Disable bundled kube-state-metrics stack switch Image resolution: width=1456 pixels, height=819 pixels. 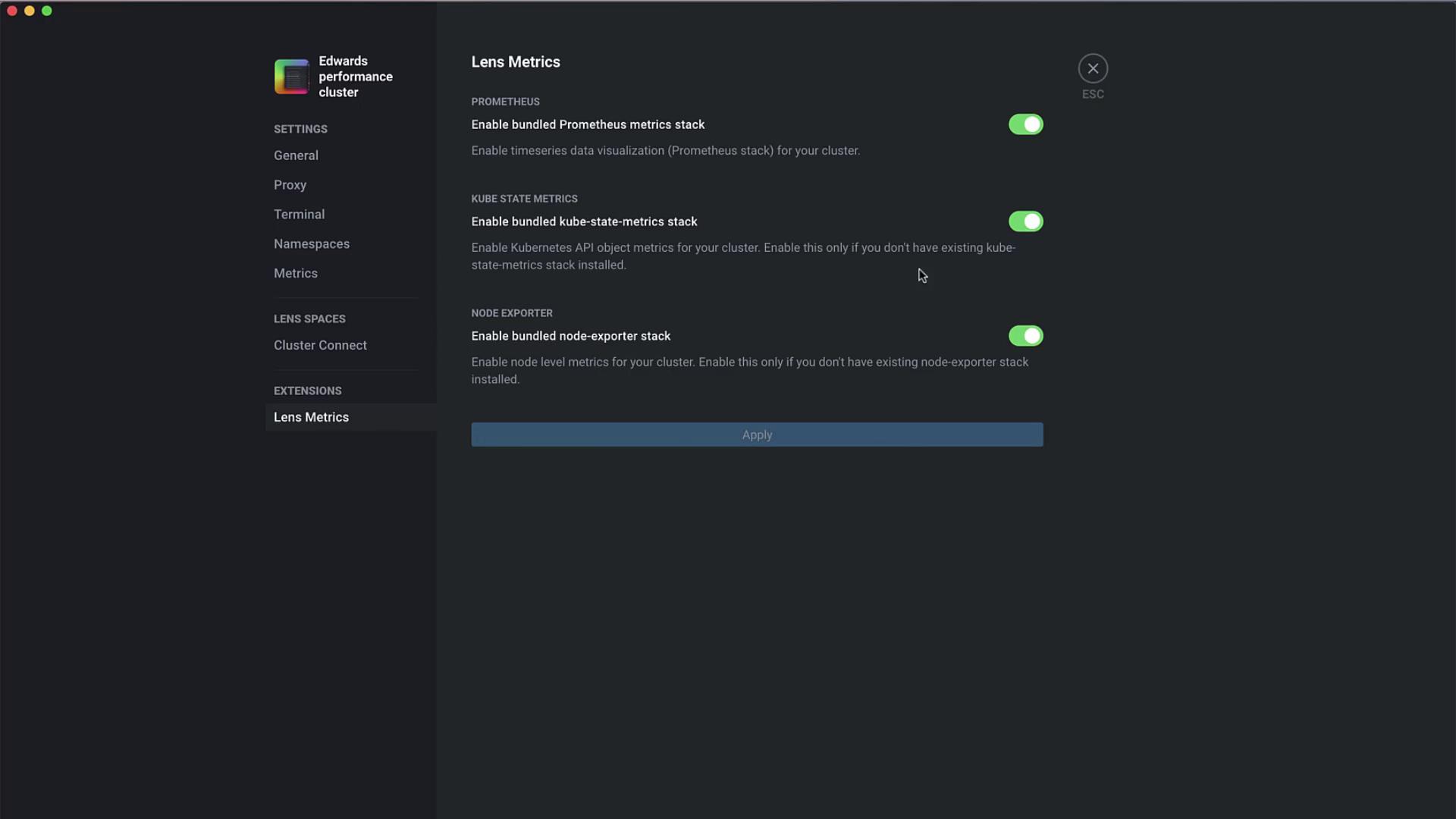pyautogui.click(x=1025, y=221)
